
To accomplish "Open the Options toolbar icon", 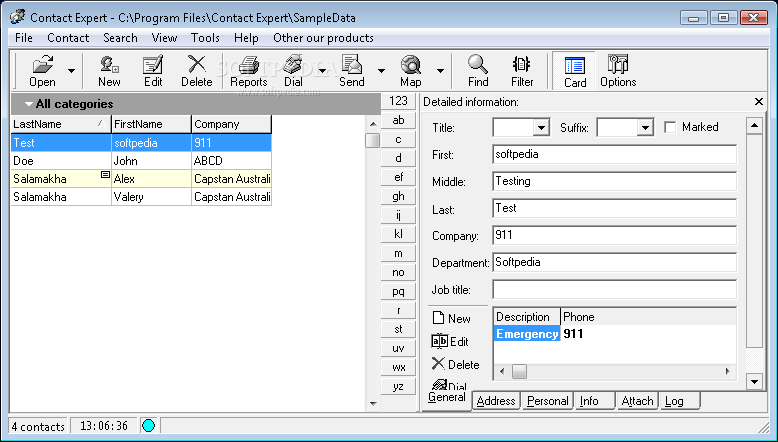I will (618, 64).
